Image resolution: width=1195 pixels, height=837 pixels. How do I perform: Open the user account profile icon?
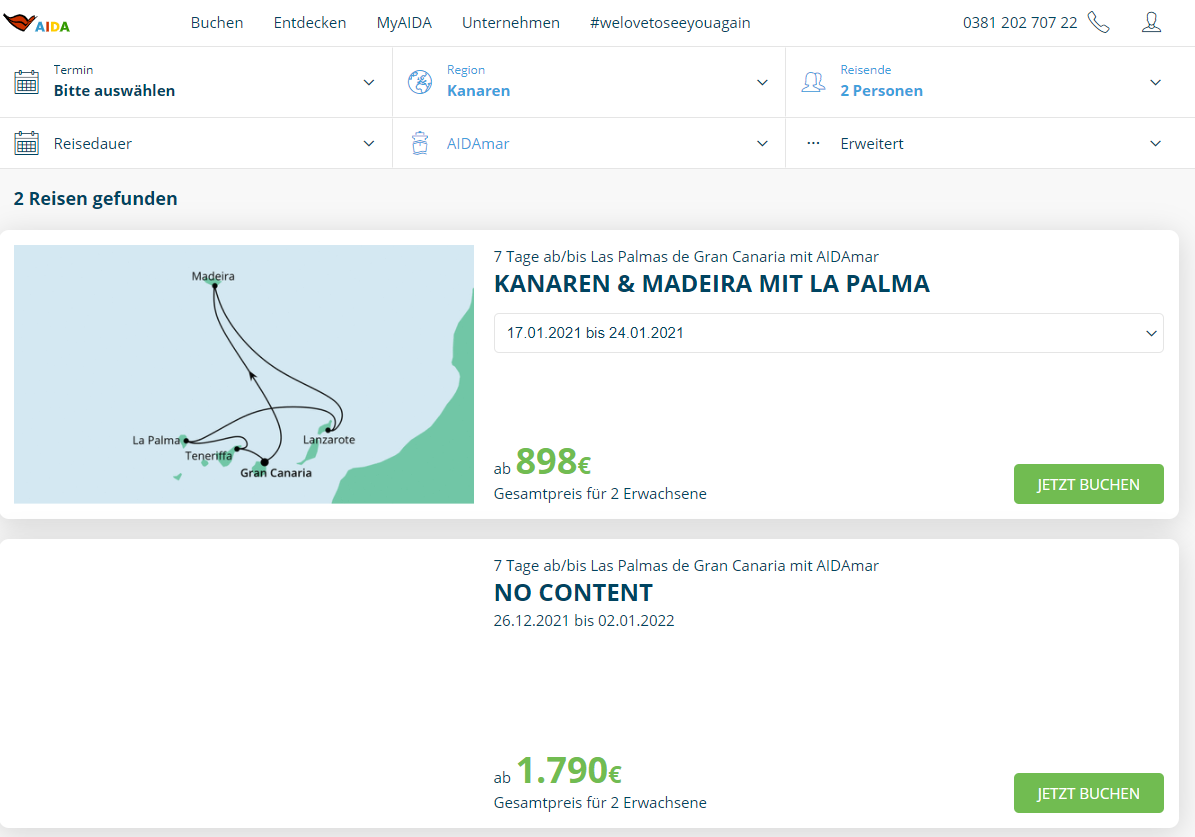coord(1151,22)
